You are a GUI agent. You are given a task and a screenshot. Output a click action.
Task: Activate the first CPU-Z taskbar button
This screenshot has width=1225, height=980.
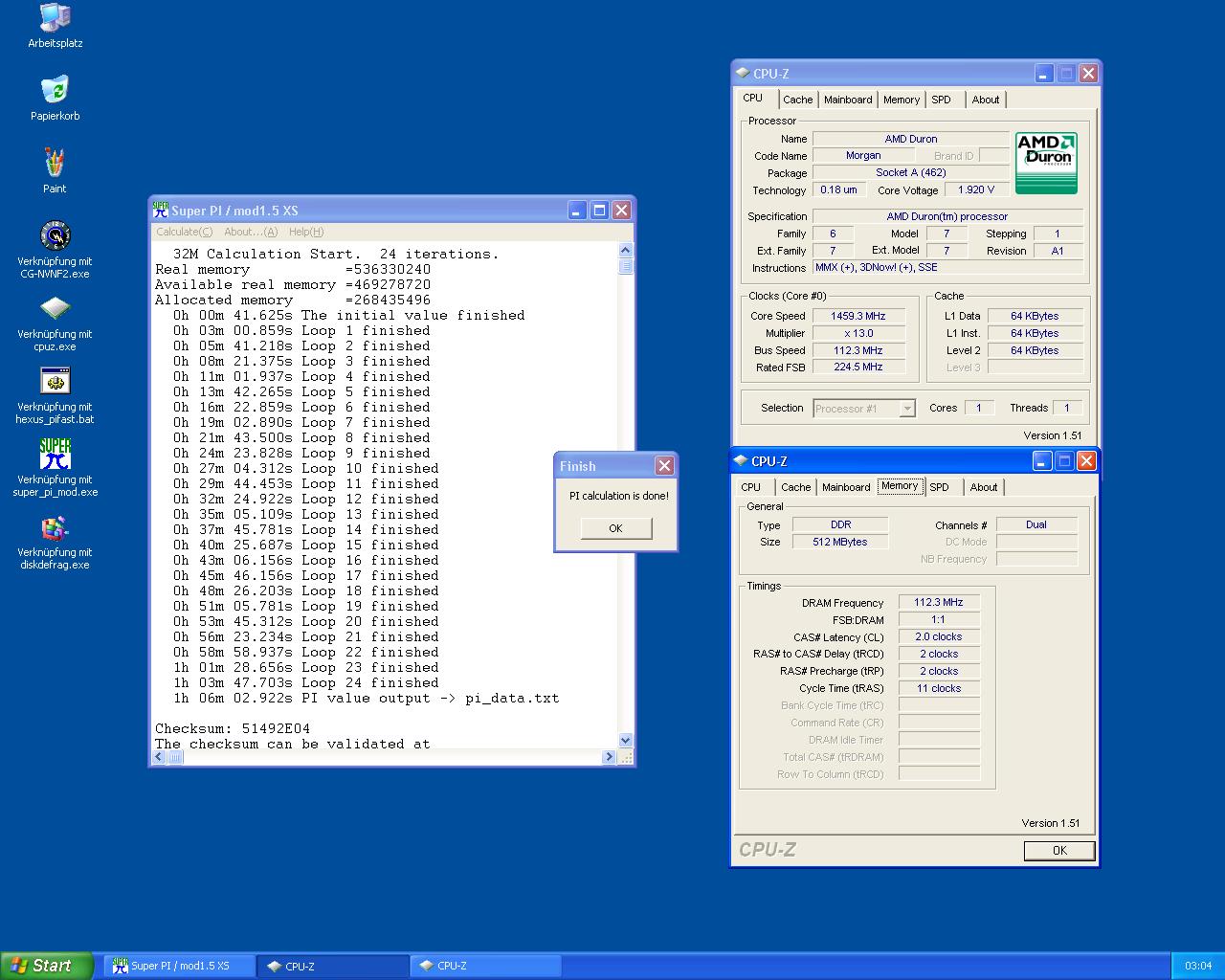[332, 967]
